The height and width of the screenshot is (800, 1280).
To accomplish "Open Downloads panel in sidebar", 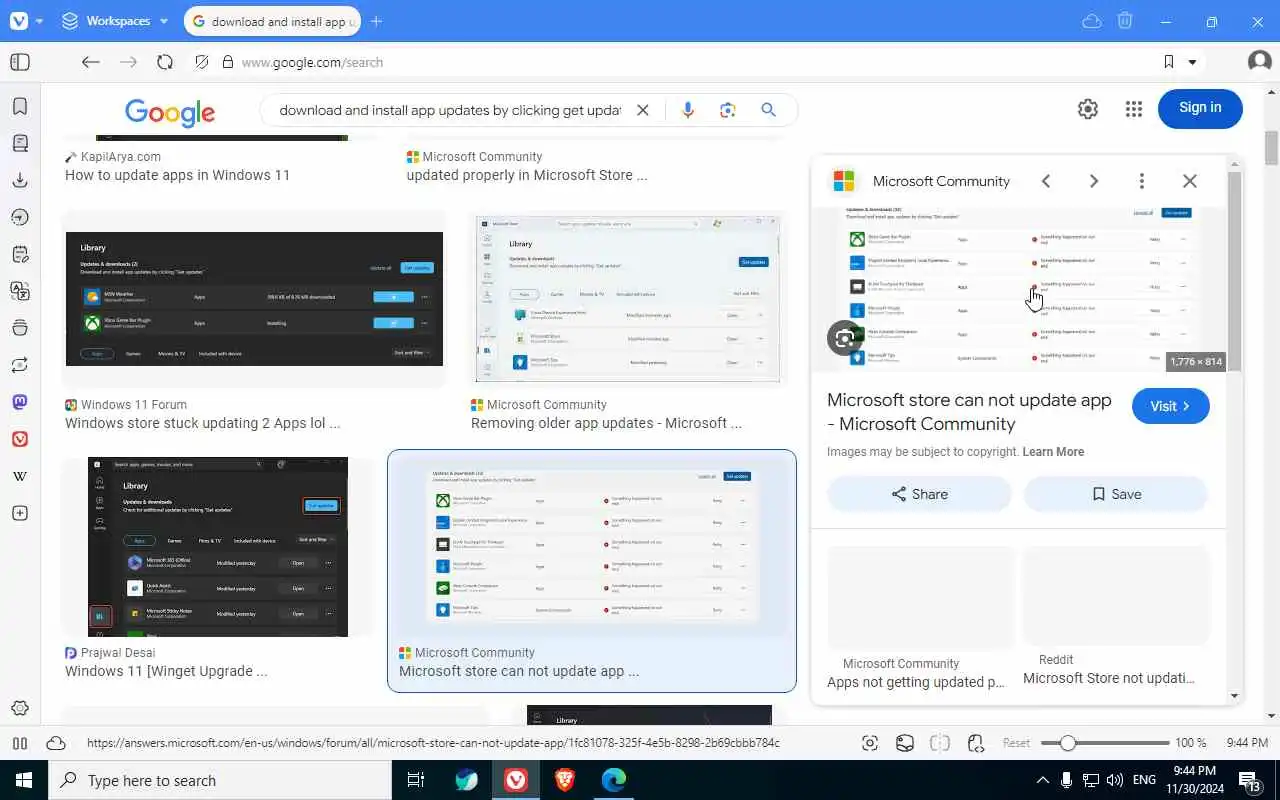I will coord(20,180).
